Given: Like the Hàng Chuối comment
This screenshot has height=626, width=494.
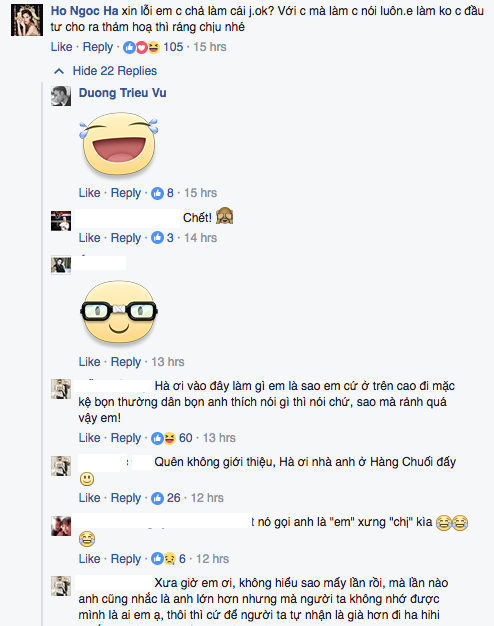Looking at the screenshot, I should point(89,498).
